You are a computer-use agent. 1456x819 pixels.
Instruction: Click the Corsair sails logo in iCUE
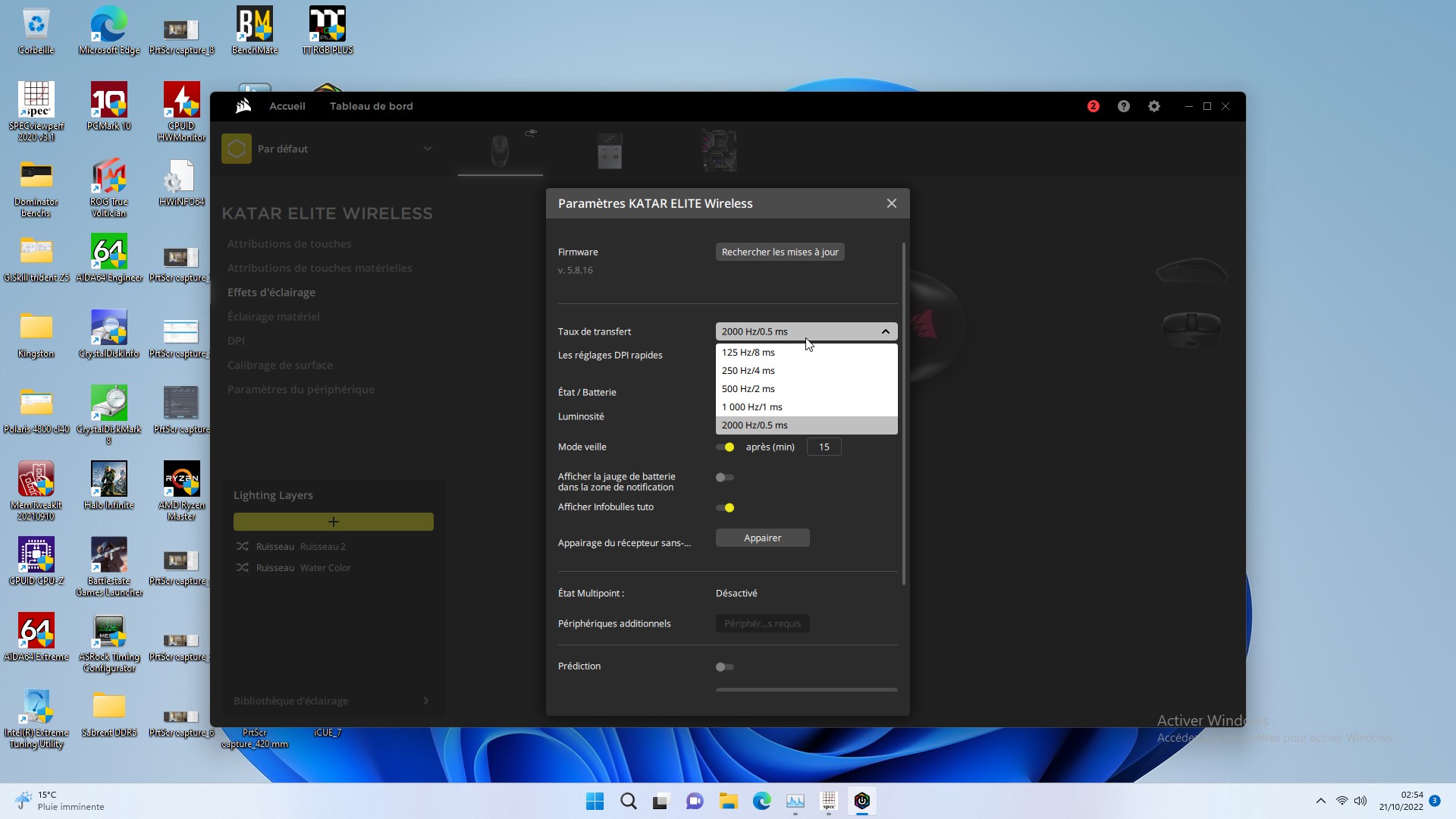243,106
